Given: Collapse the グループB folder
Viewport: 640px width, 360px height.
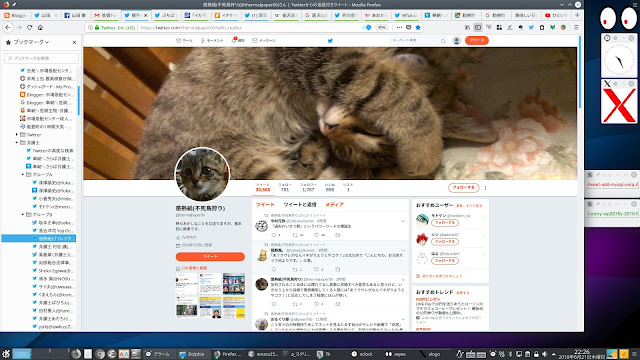Looking at the screenshot, I should coord(22,214).
